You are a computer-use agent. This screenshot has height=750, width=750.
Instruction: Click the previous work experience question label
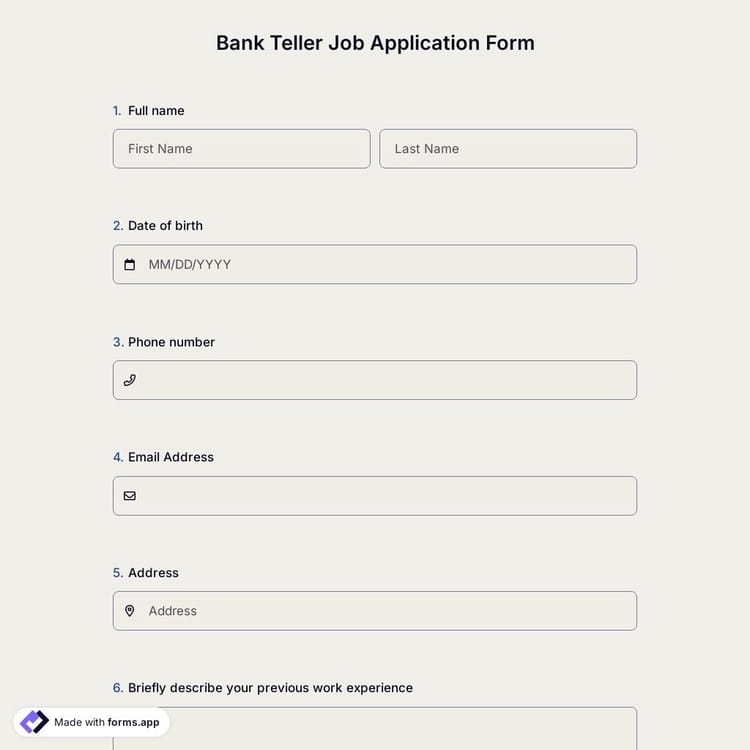pos(270,688)
